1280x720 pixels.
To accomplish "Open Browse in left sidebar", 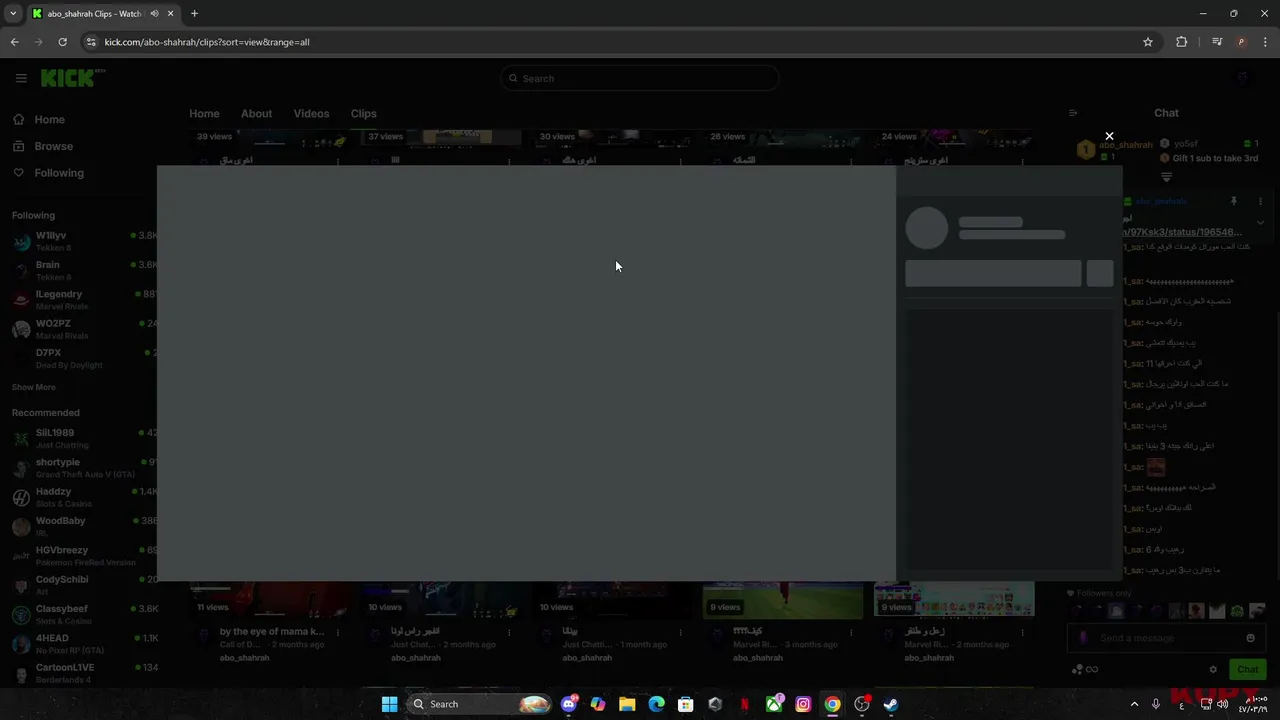I will (x=43, y=146).
